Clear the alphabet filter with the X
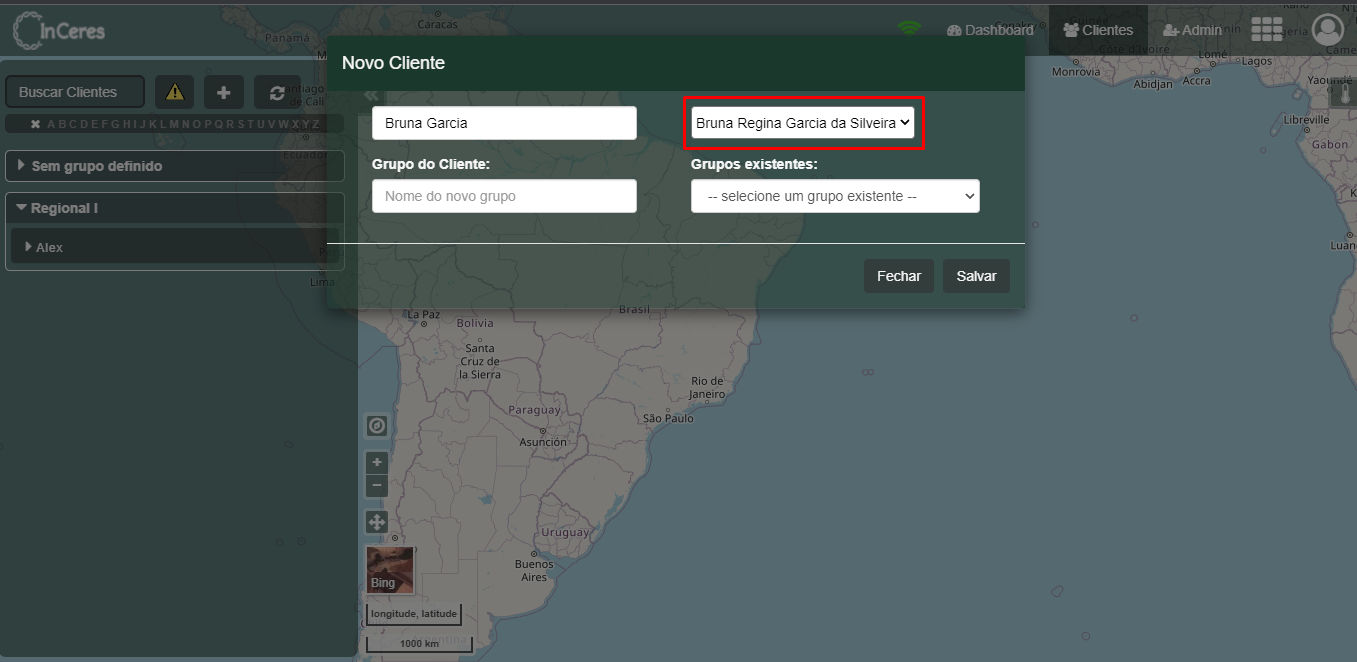The image size is (1357, 662). click(x=35, y=124)
